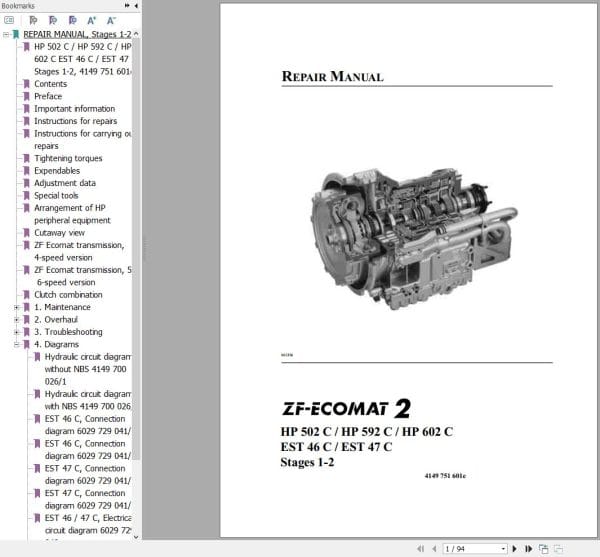The width and height of the screenshot is (600, 557).
Task: Click the greyed view icon at far right of status bar
Action: [558, 549]
